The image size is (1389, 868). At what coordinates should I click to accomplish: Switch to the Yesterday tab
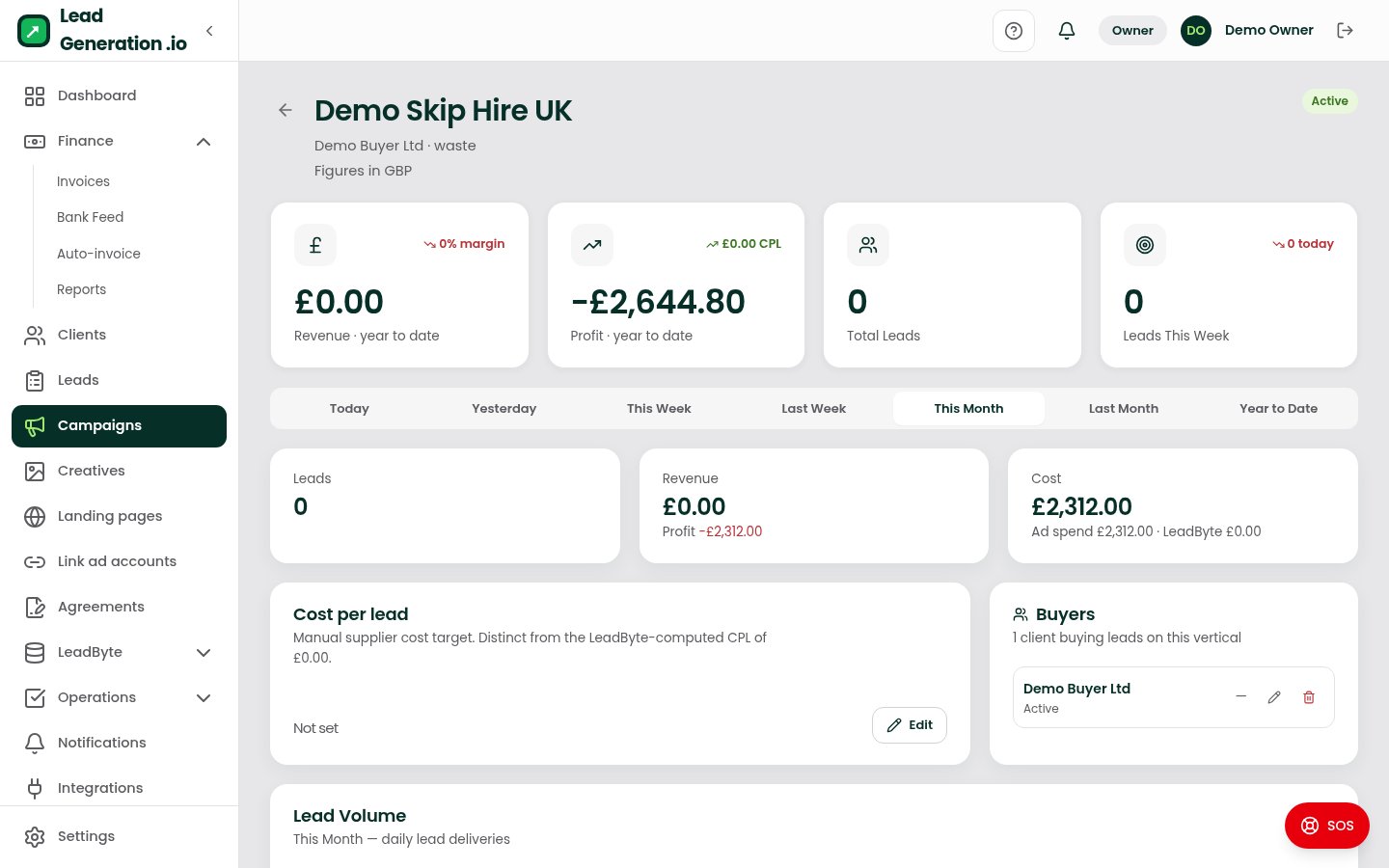tap(504, 409)
